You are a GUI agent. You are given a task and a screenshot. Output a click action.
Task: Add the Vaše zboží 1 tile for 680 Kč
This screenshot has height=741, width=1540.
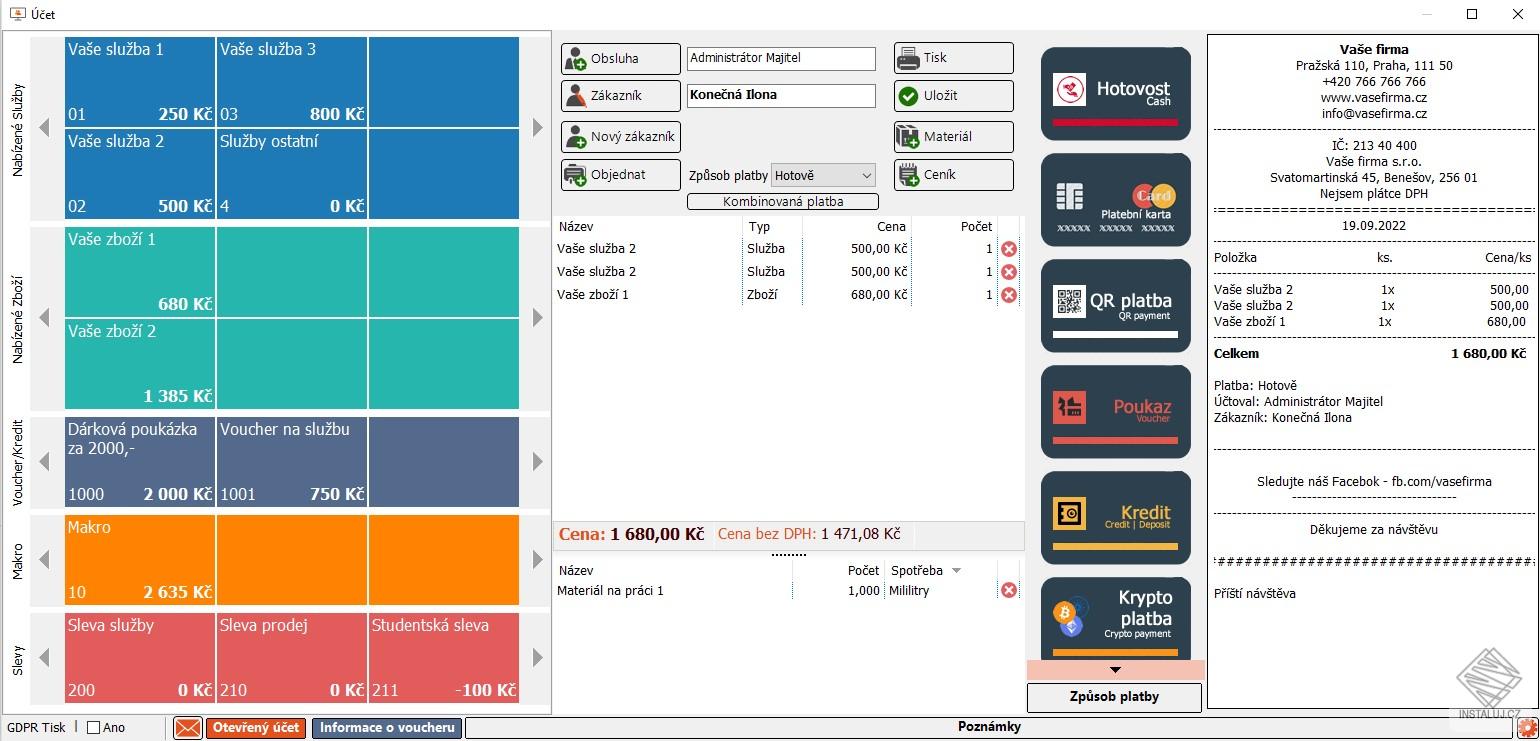(x=140, y=272)
